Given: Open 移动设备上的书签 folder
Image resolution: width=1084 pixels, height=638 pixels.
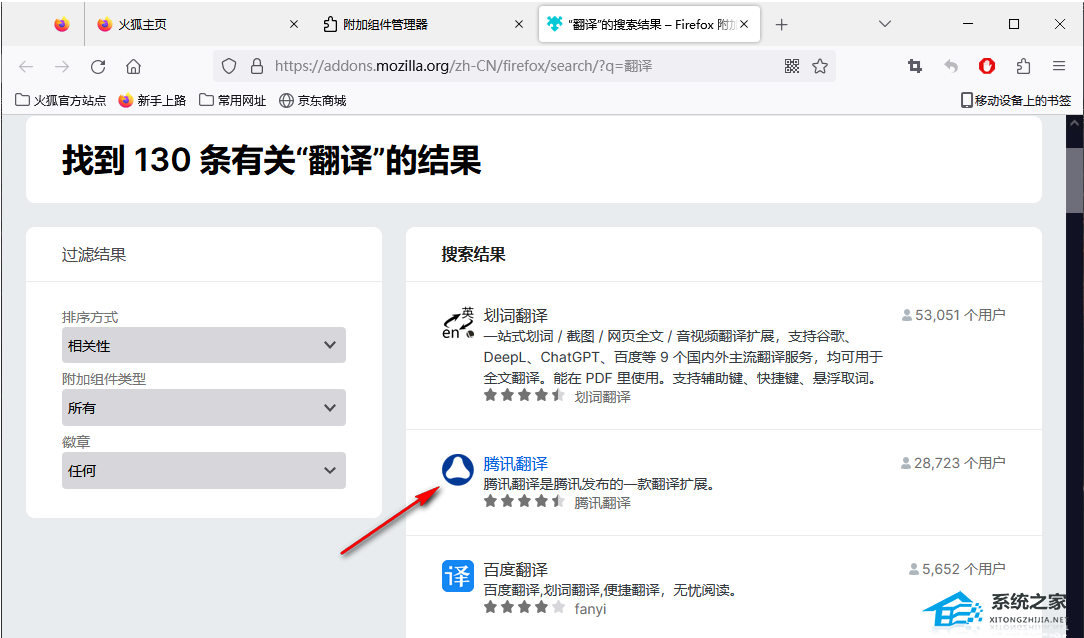Looking at the screenshot, I should (1016, 101).
